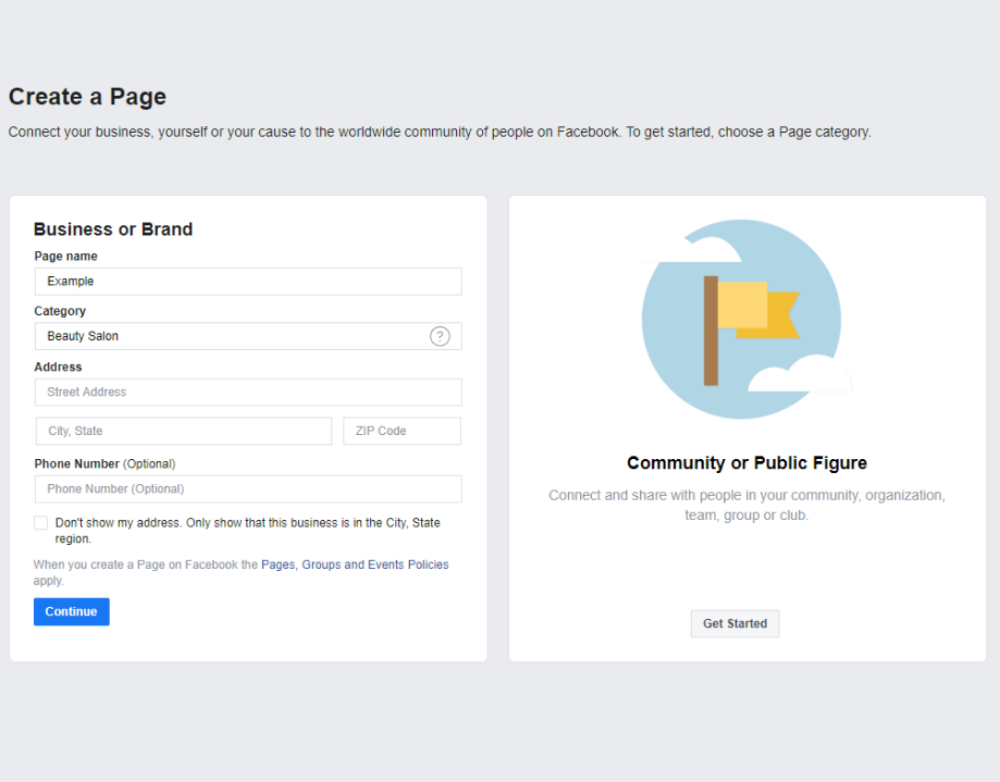Click the Get Started button
The width and height of the screenshot is (1000, 782).
(x=735, y=623)
